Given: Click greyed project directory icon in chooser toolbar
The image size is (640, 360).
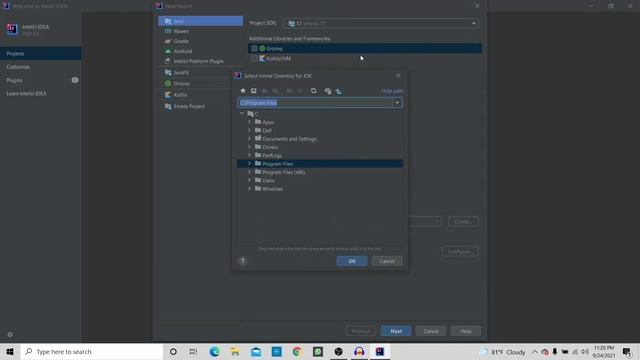Looking at the screenshot, I should point(264,91).
